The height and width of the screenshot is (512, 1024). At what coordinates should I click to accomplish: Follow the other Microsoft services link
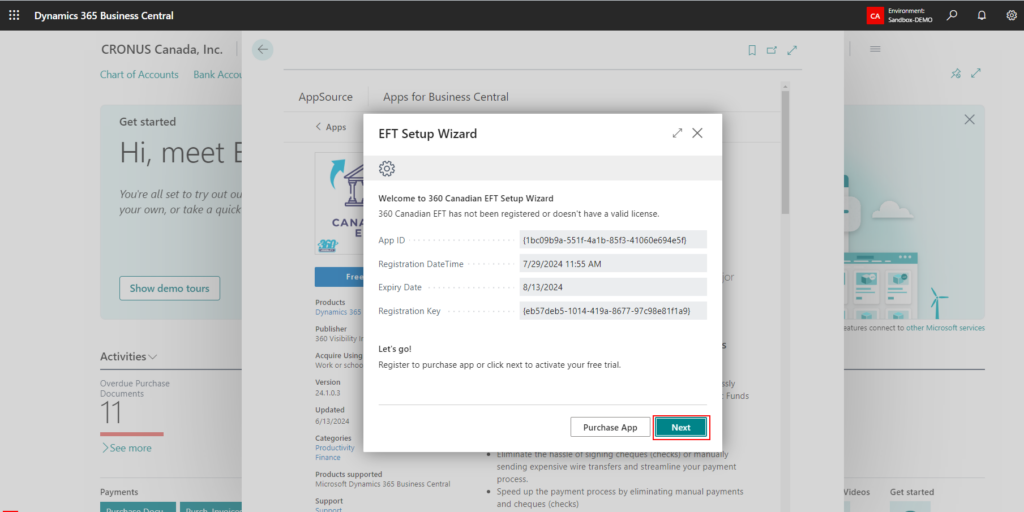pyautogui.click(x=945, y=328)
